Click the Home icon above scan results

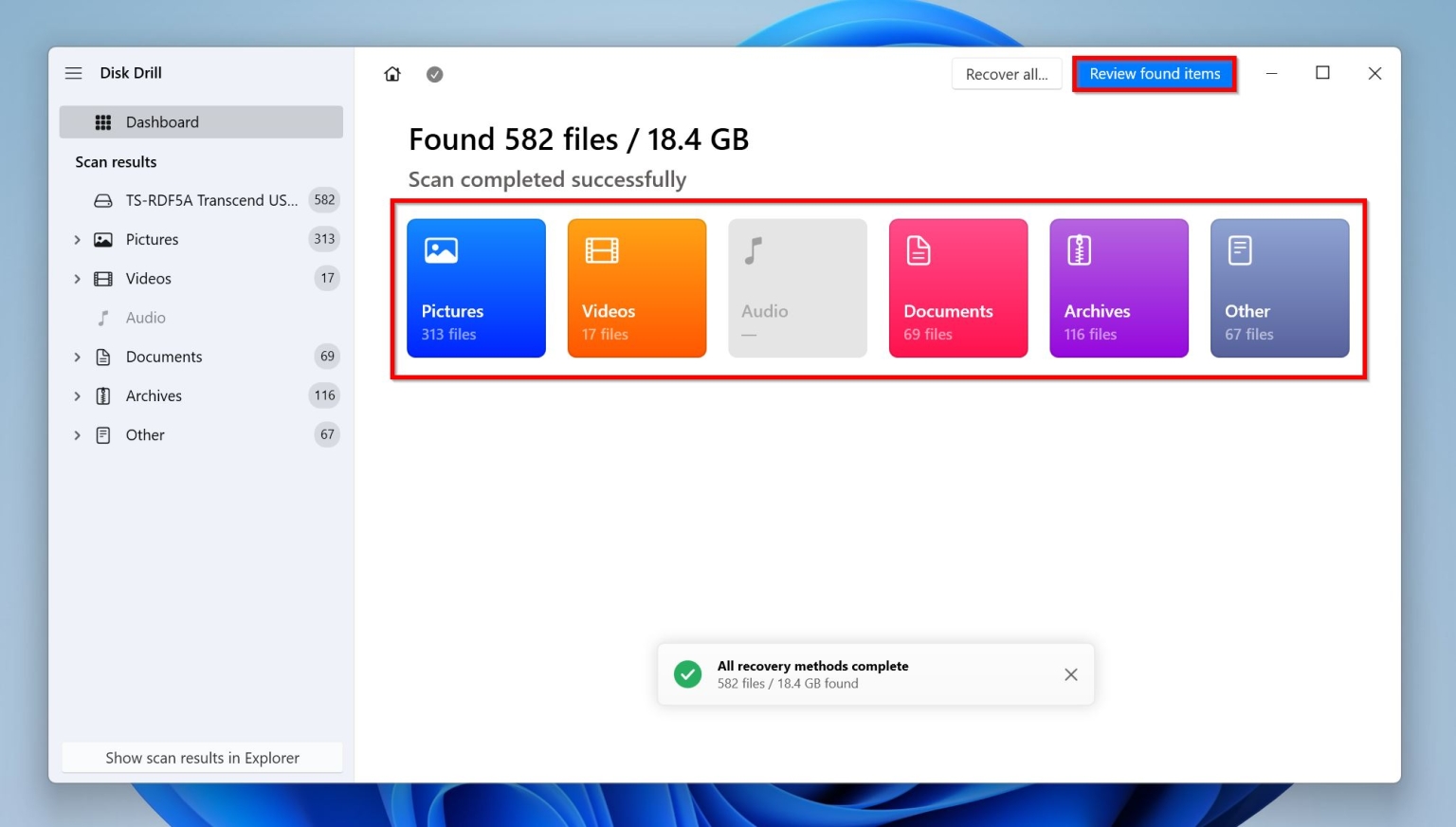[391, 73]
